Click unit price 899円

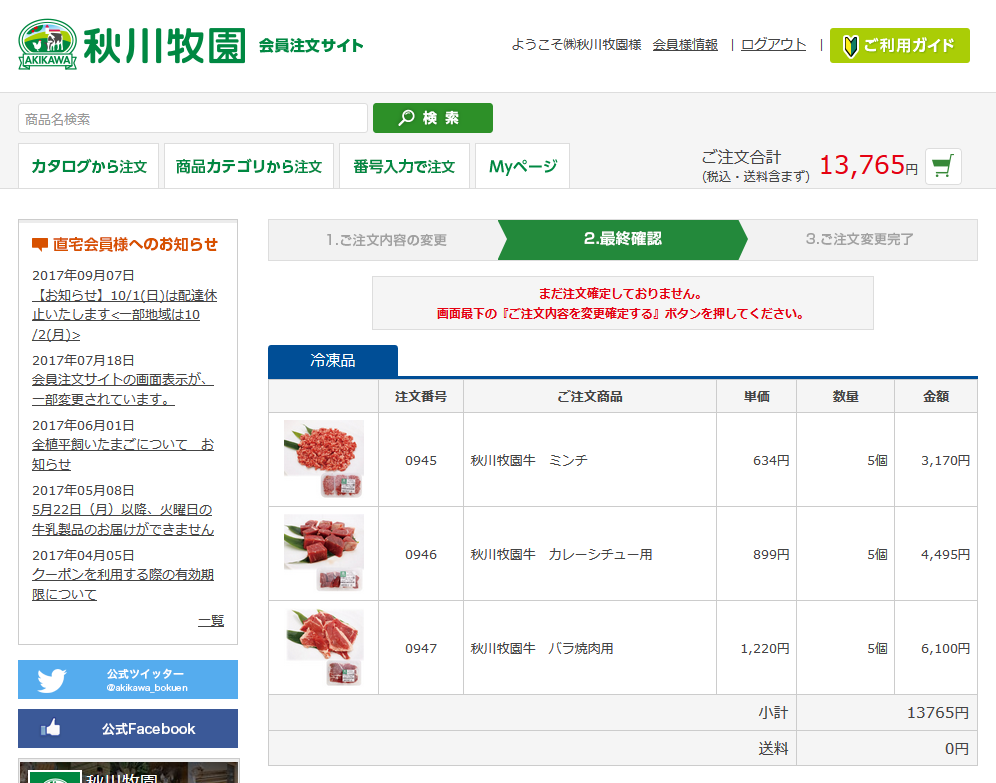771,554
